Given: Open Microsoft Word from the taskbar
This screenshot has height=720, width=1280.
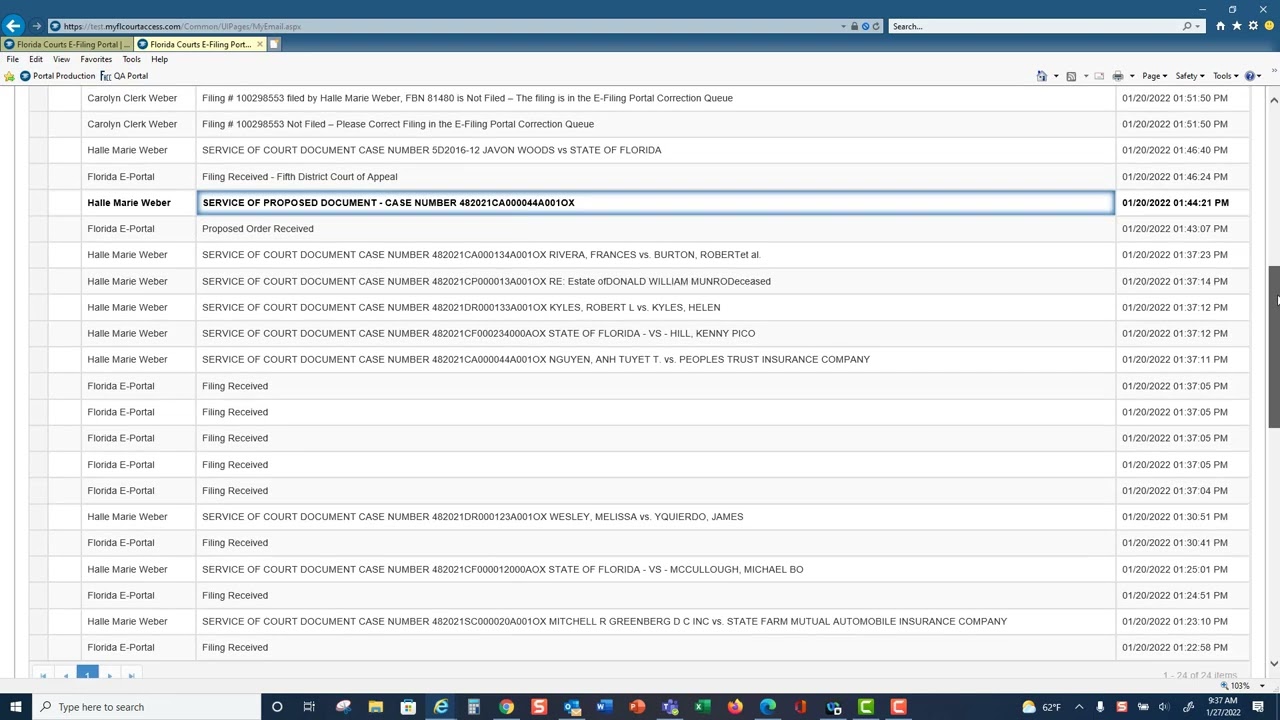Looking at the screenshot, I should tap(604, 707).
